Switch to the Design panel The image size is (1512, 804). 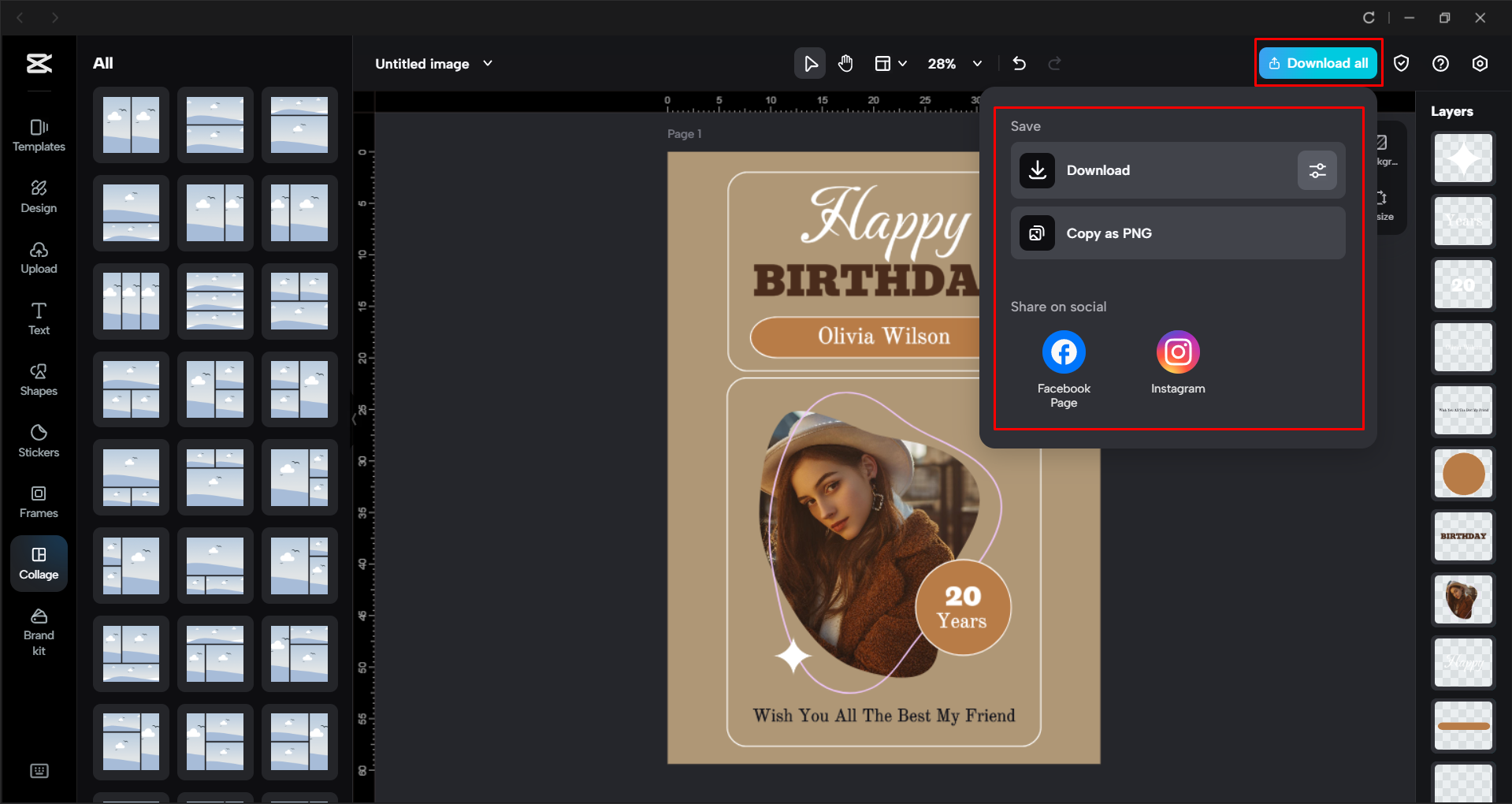[x=38, y=196]
